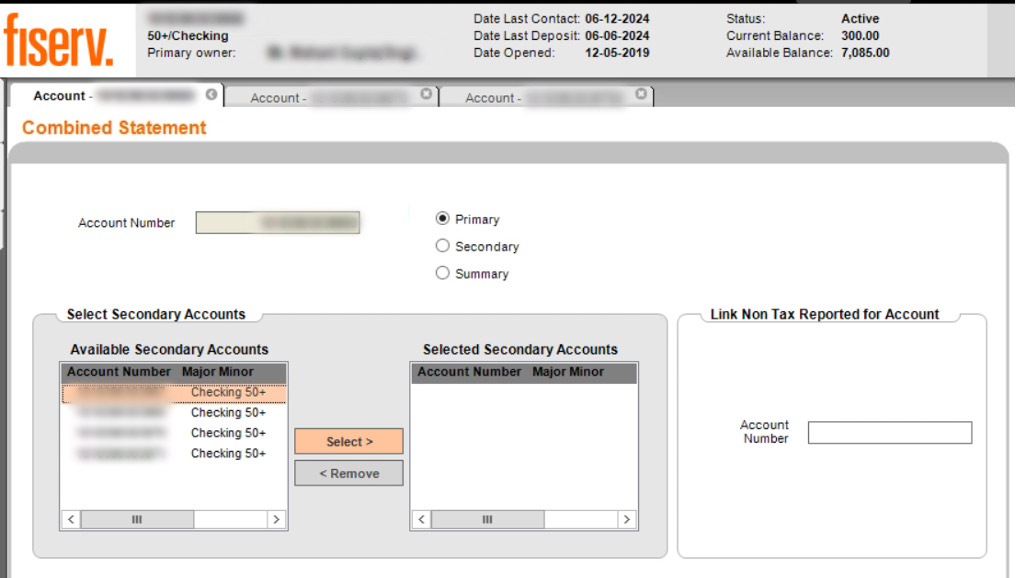Grab the Available Secondary Accounts horizontal scrollbar thumb
1016x578 pixels.
point(137,520)
